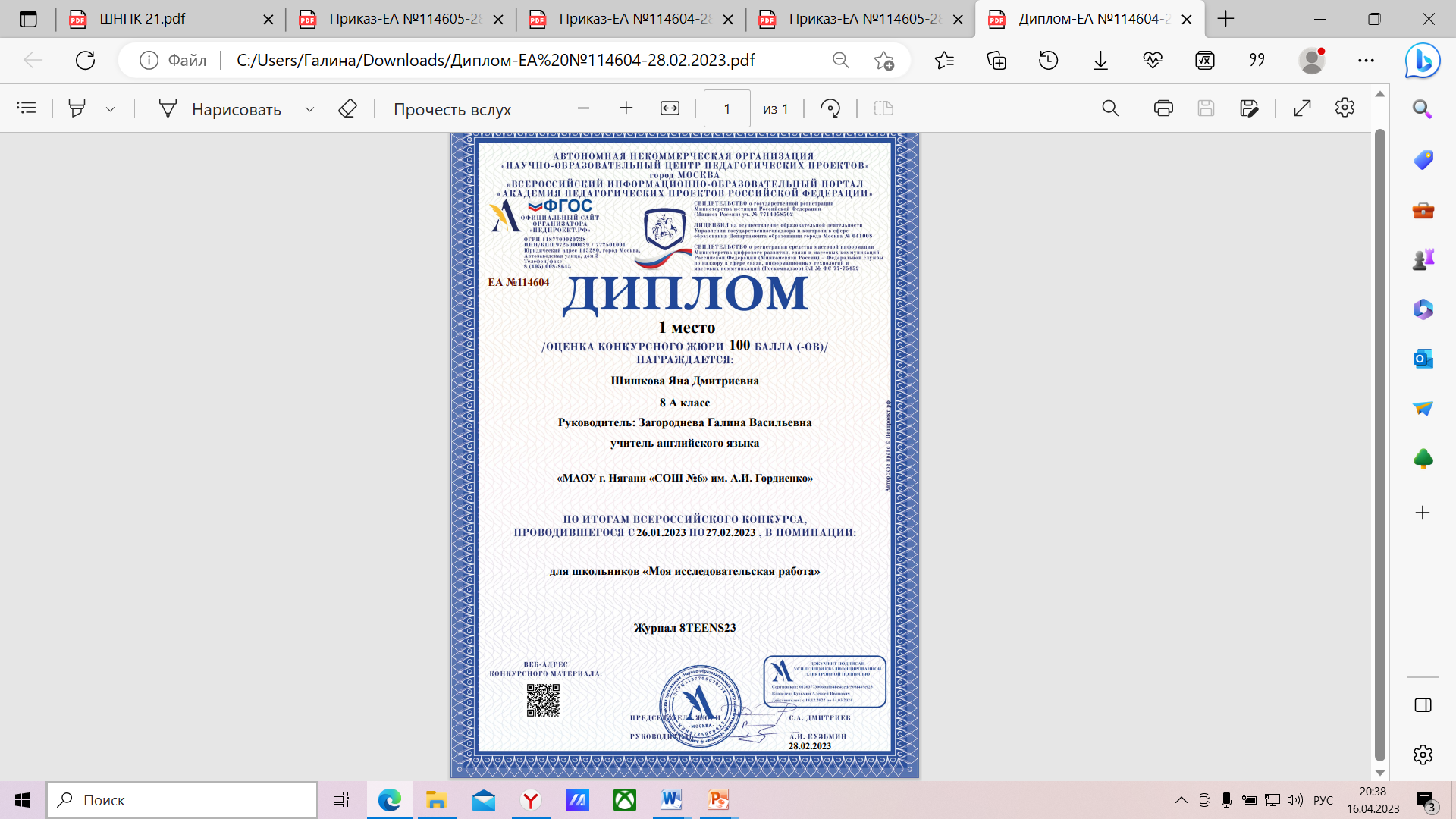This screenshot has height=819, width=1456.
Task: Expand Нарисовать pen options dropdown
Action: (309, 109)
